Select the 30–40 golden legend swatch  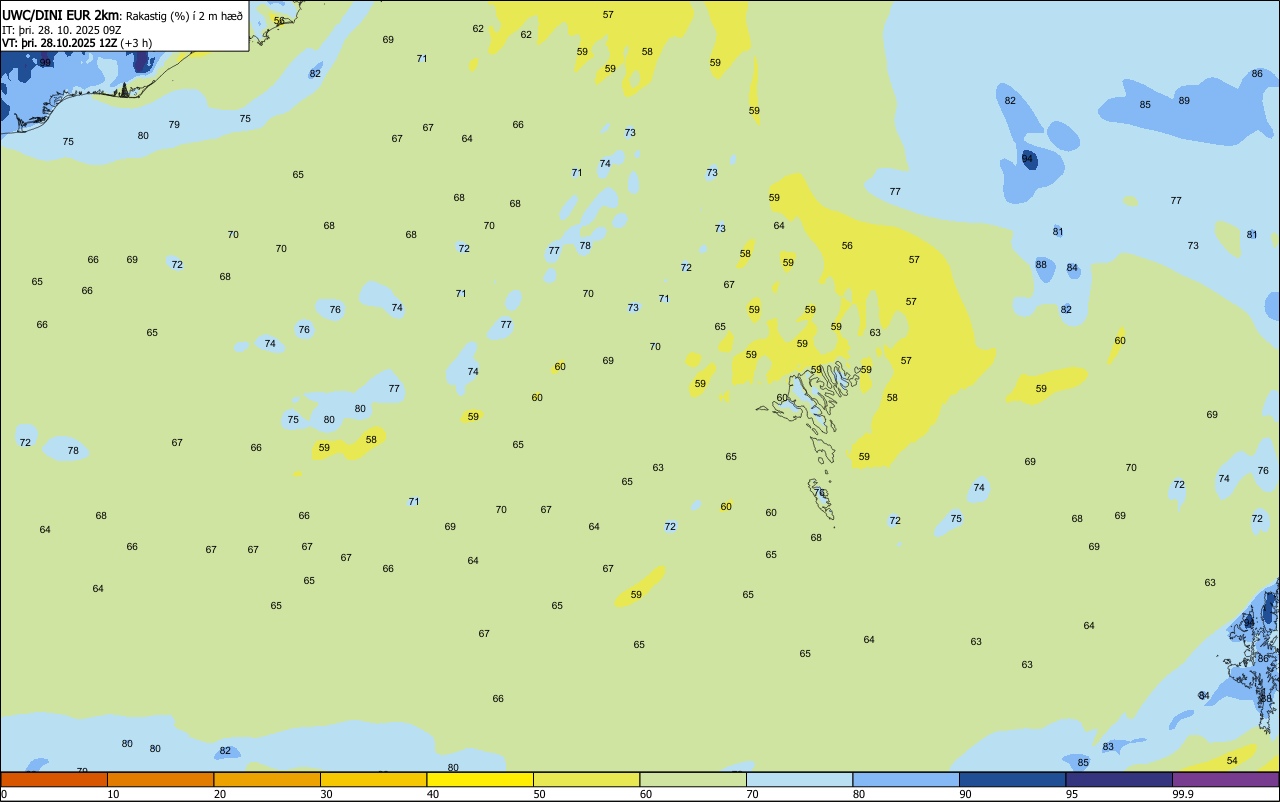(373, 779)
